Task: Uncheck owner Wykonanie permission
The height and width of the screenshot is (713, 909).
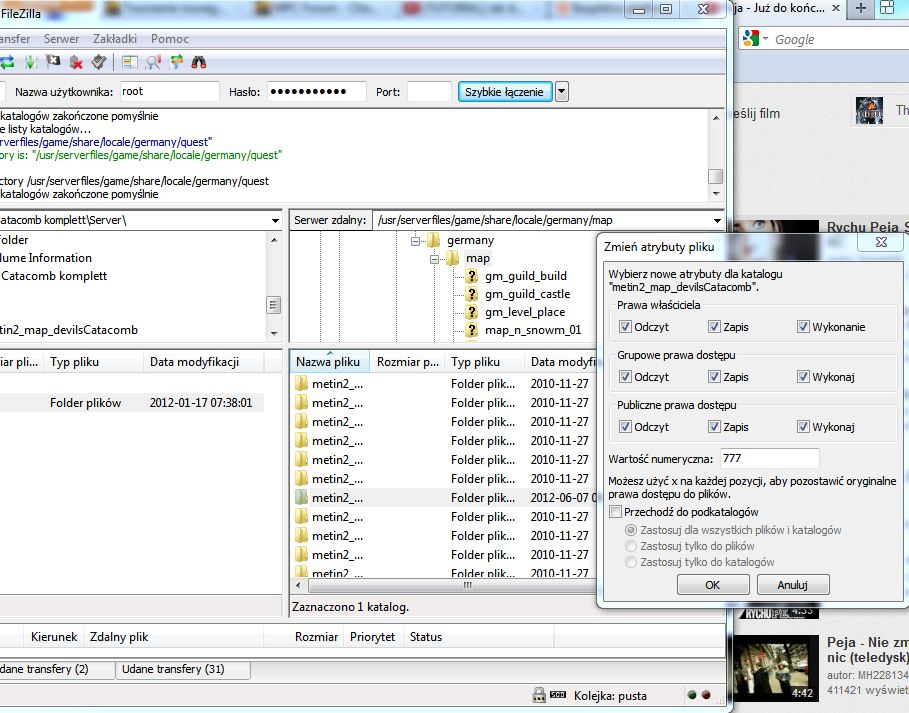Action: [803, 326]
